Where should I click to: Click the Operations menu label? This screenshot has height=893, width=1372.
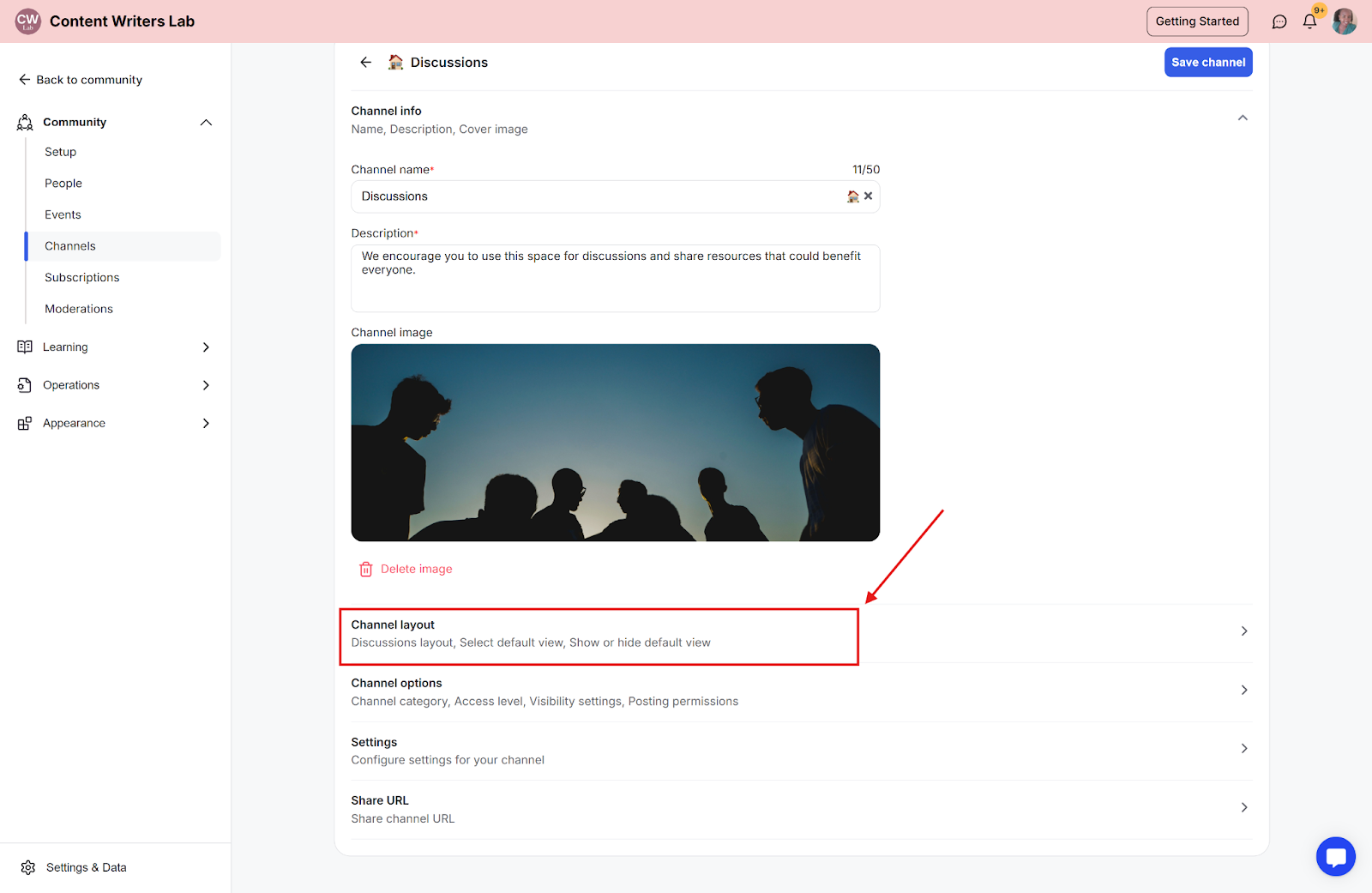(71, 385)
